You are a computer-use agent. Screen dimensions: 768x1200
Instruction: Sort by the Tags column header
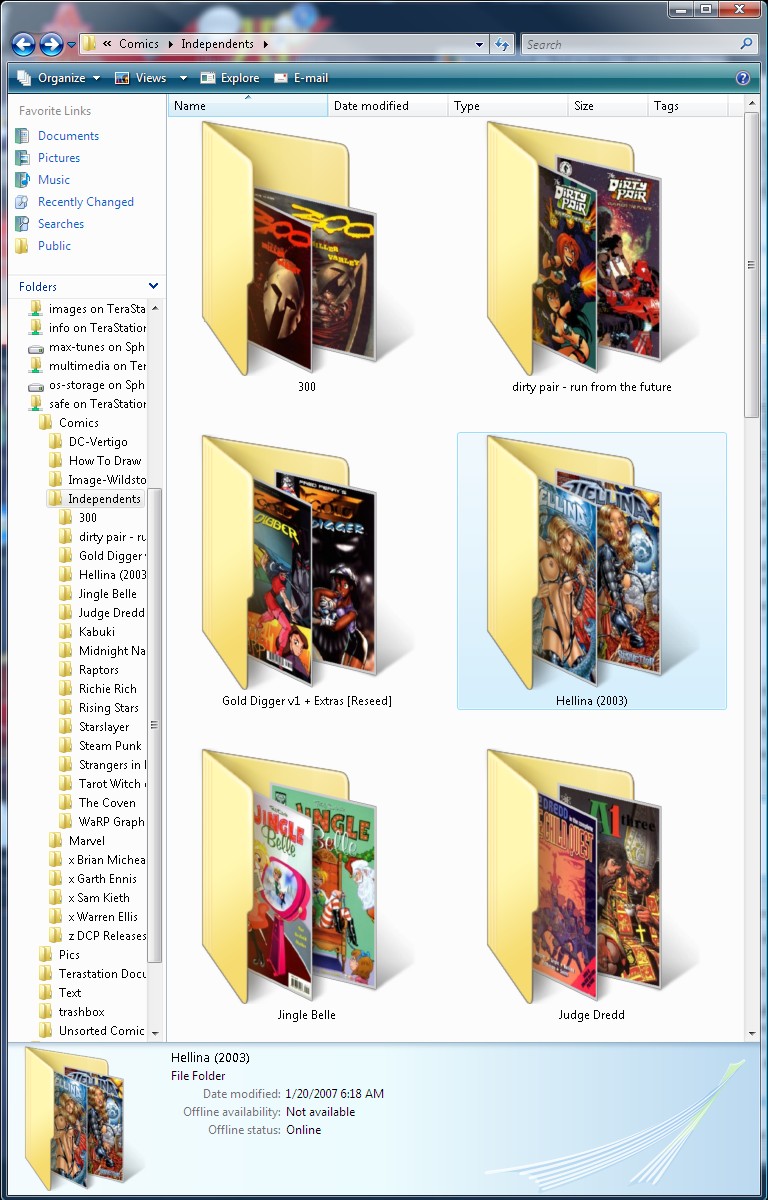pos(688,106)
